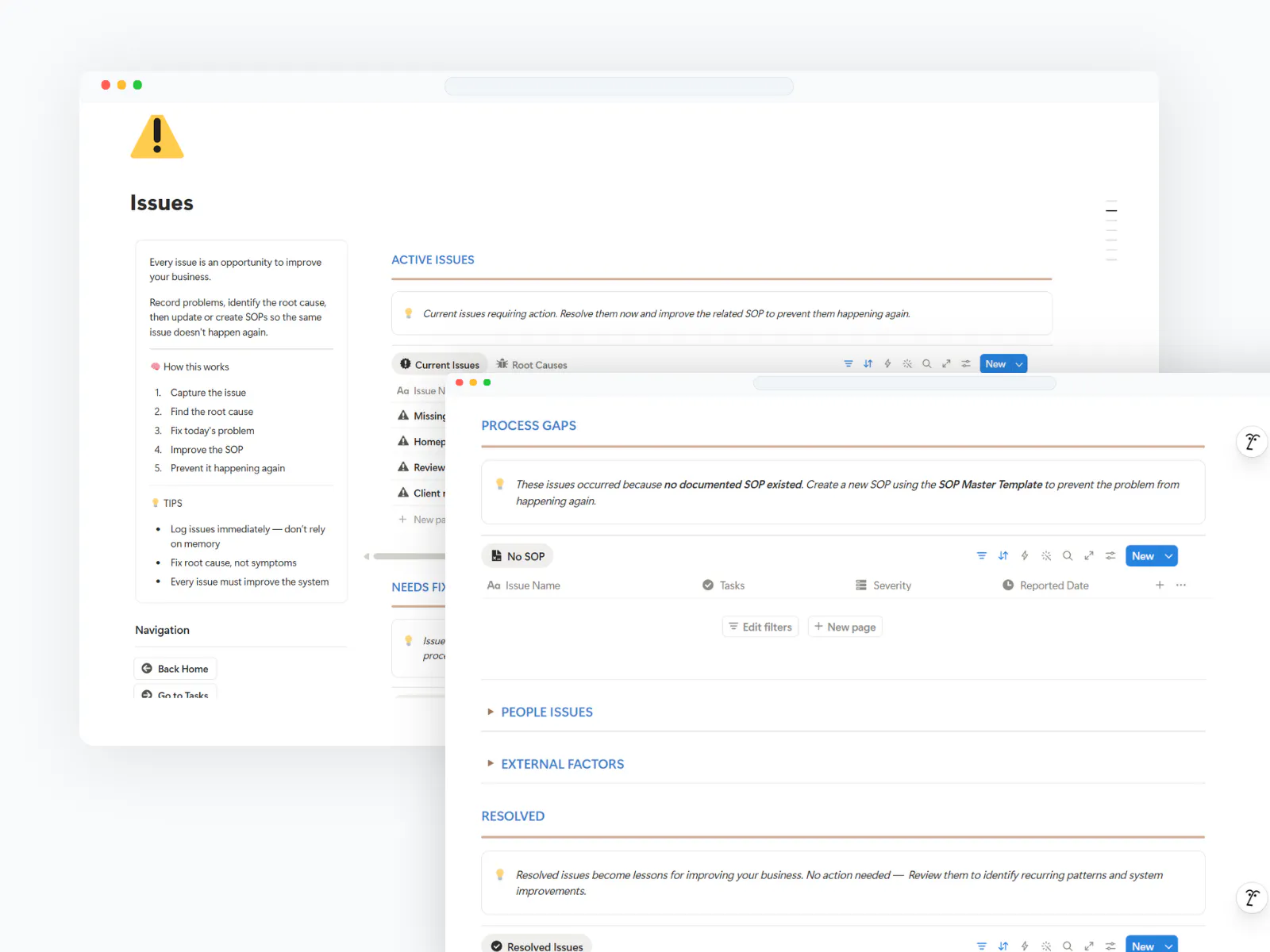This screenshot has width=1270, height=952.
Task: Click the Back Home navigation button
Action: pyautogui.click(x=175, y=669)
